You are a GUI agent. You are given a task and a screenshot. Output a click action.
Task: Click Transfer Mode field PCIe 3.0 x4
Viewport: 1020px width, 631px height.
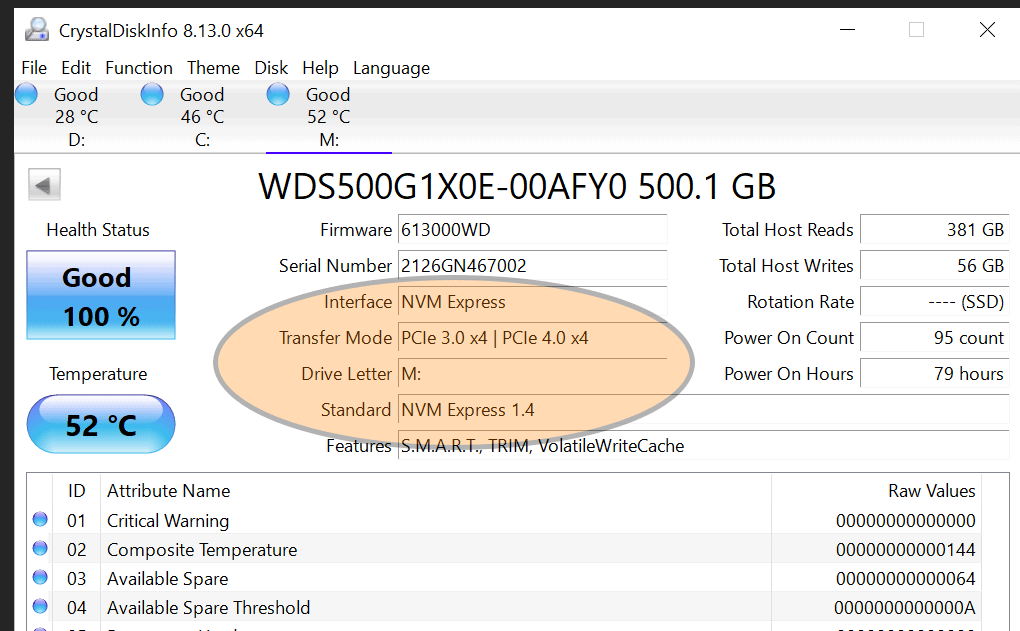[533, 338]
